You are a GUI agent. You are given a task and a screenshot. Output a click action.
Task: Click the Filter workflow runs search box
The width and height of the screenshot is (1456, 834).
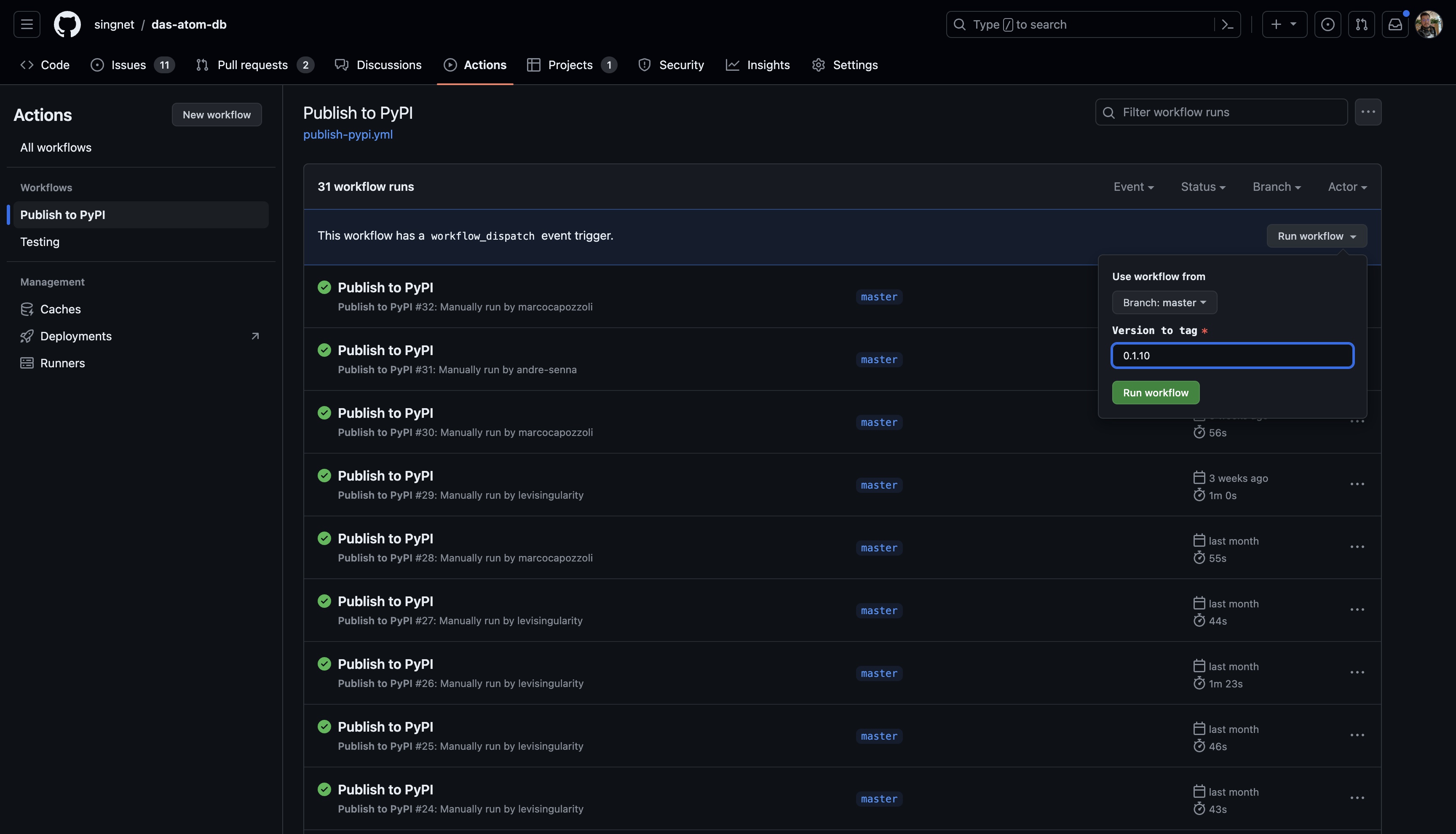point(1221,112)
